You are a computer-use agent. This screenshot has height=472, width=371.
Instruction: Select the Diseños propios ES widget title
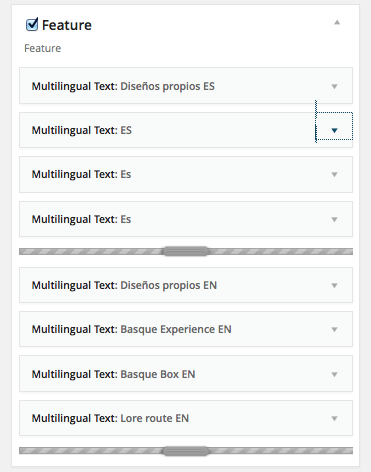point(123,86)
